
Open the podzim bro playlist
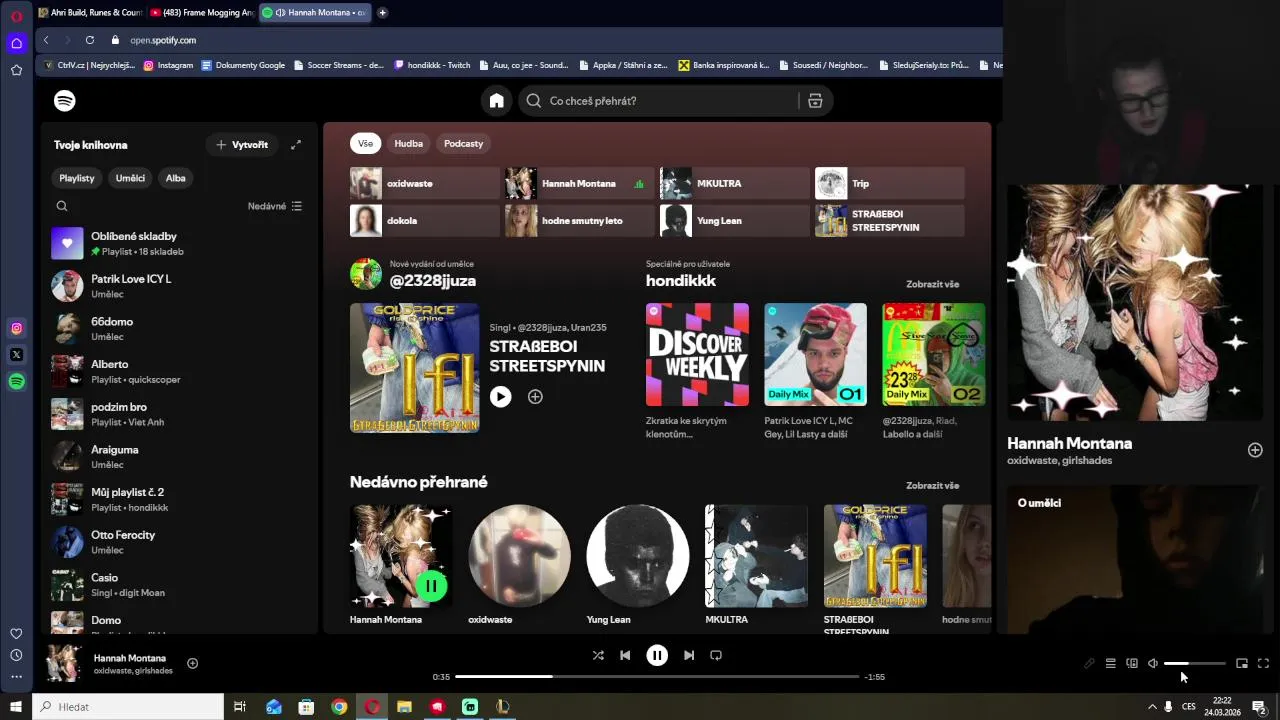pos(180,414)
